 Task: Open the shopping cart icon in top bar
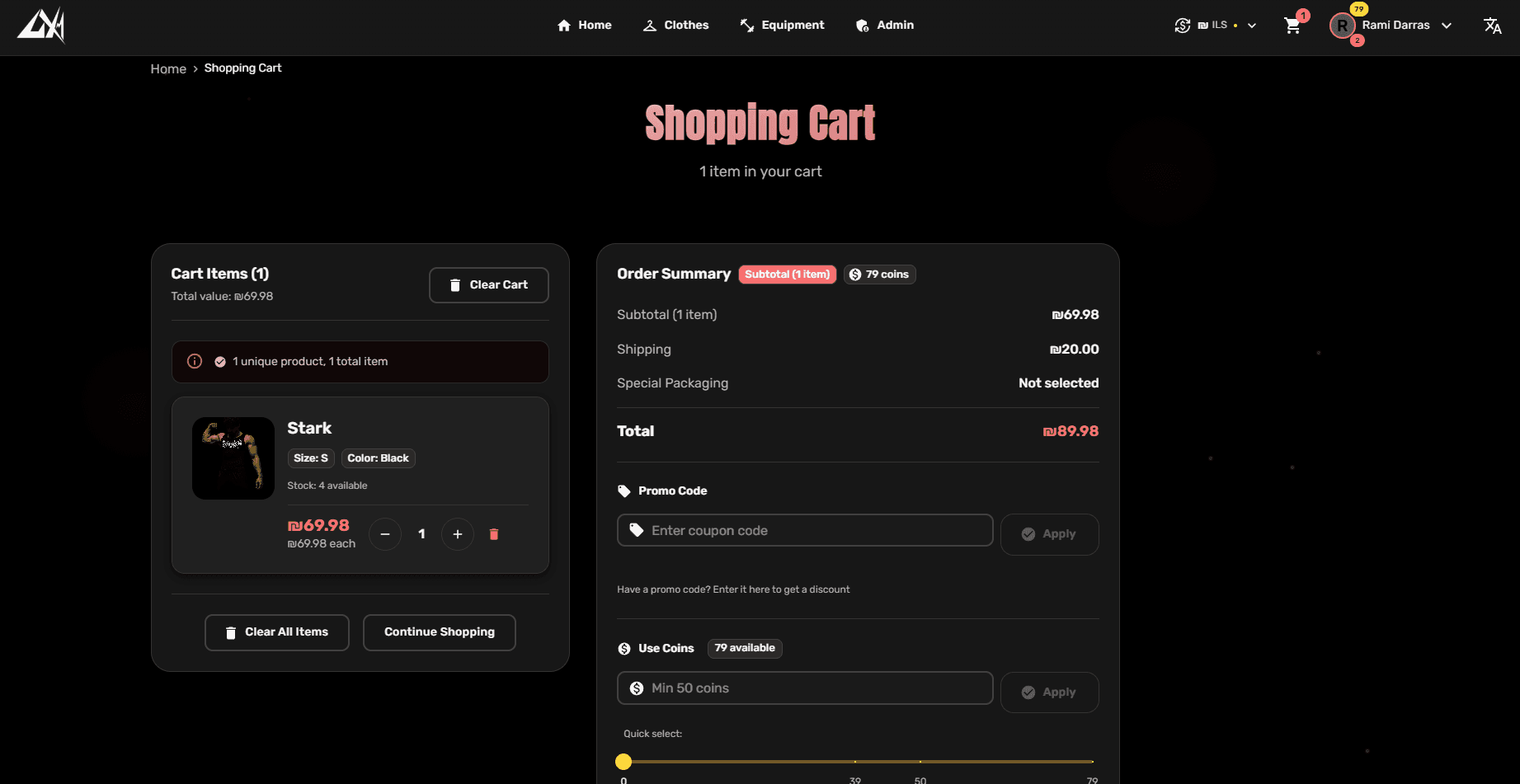(x=1292, y=25)
